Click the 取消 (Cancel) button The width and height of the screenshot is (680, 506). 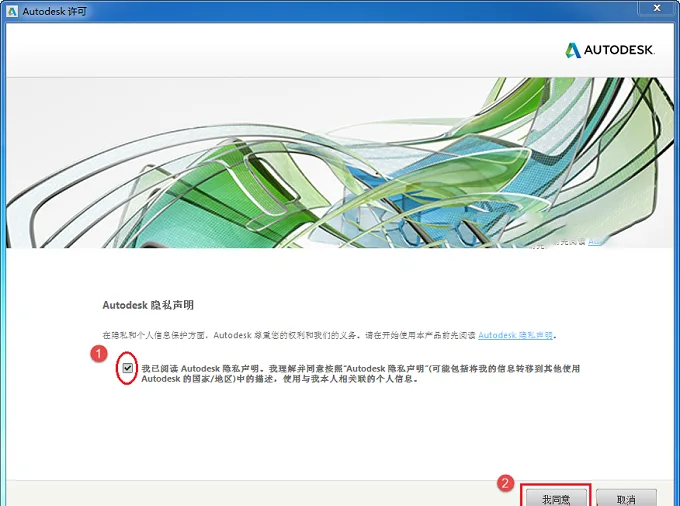(x=626, y=498)
